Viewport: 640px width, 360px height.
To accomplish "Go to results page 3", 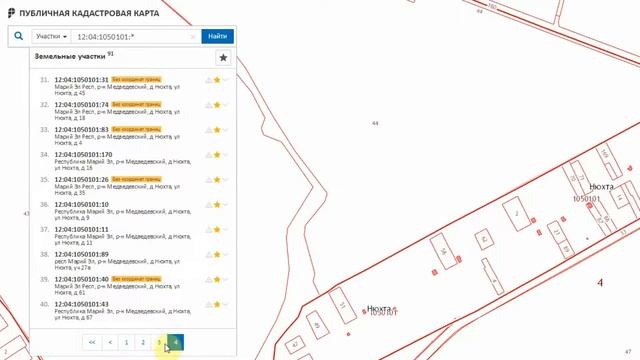I will [x=159, y=342].
